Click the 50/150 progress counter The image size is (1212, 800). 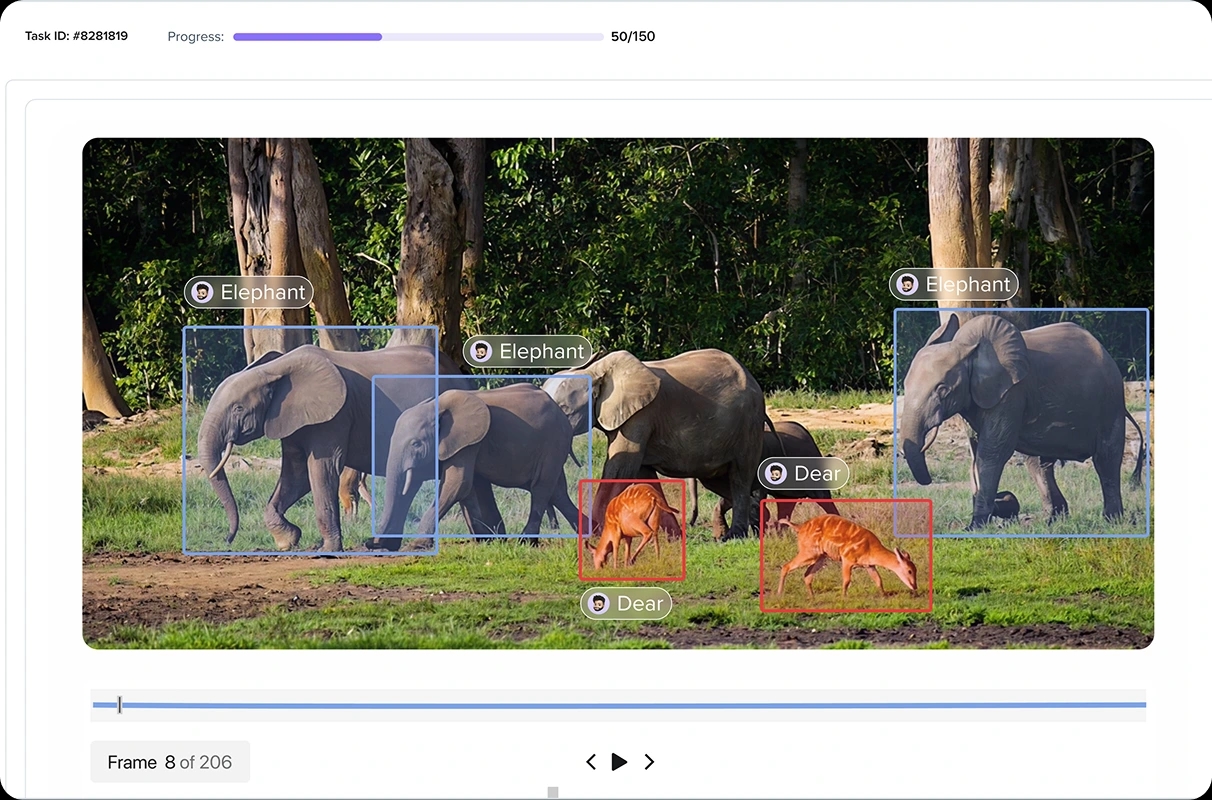(633, 37)
